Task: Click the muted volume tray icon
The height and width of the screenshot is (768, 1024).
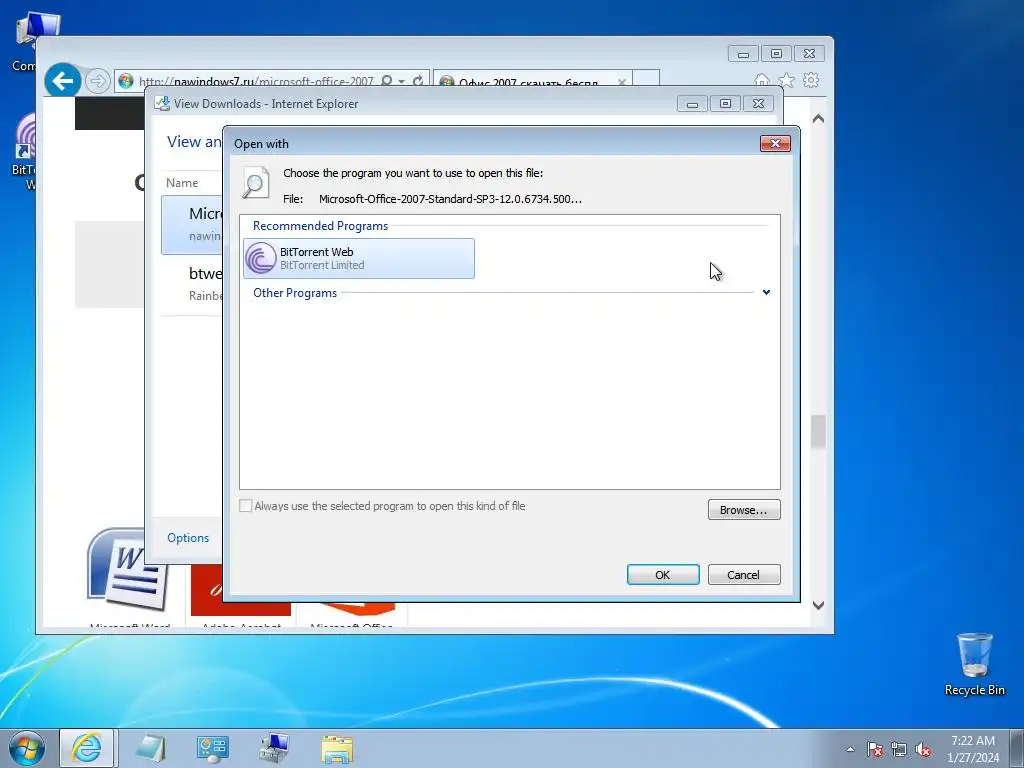Action: tap(923, 749)
